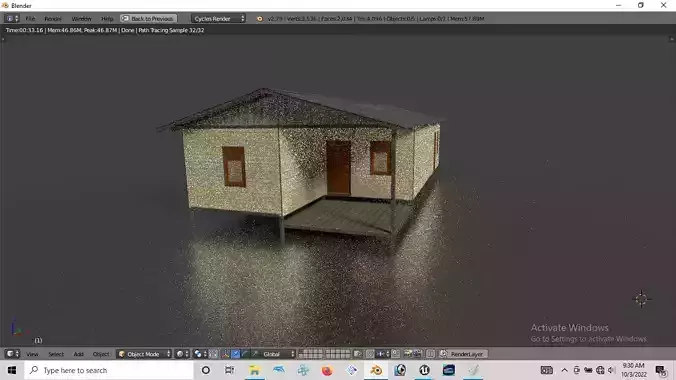Open the globe app icon on taskbar

(400, 370)
